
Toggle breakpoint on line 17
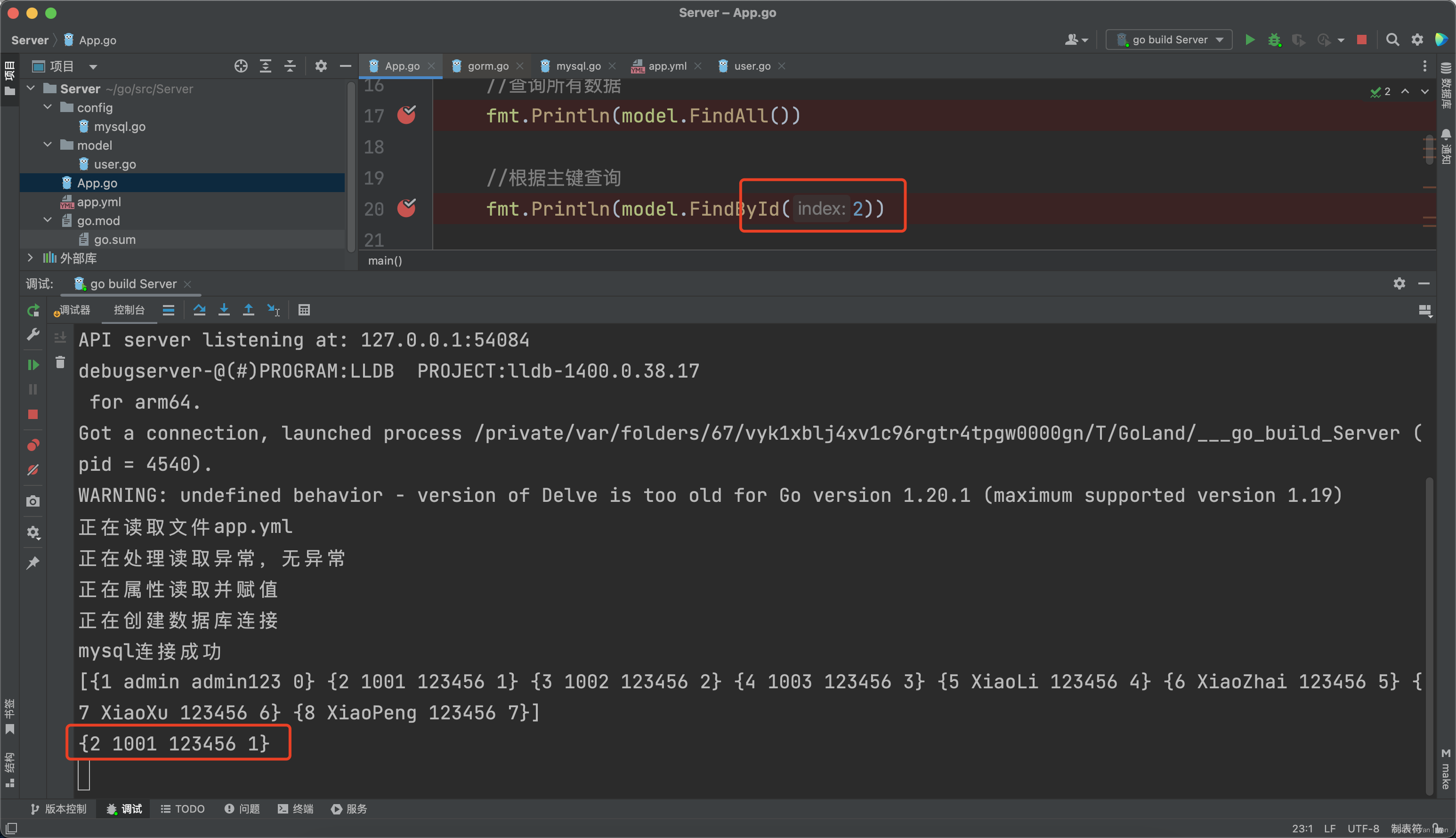[406, 115]
